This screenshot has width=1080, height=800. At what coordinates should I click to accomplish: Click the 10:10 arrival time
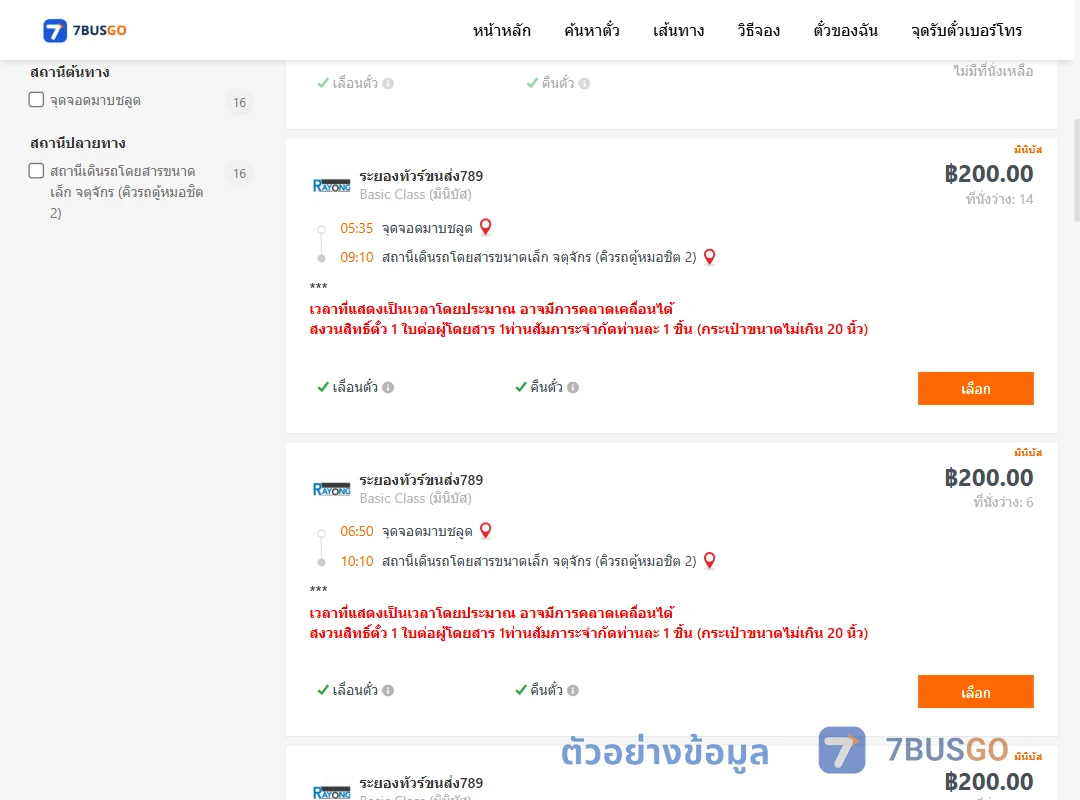click(x=356, y=561)
